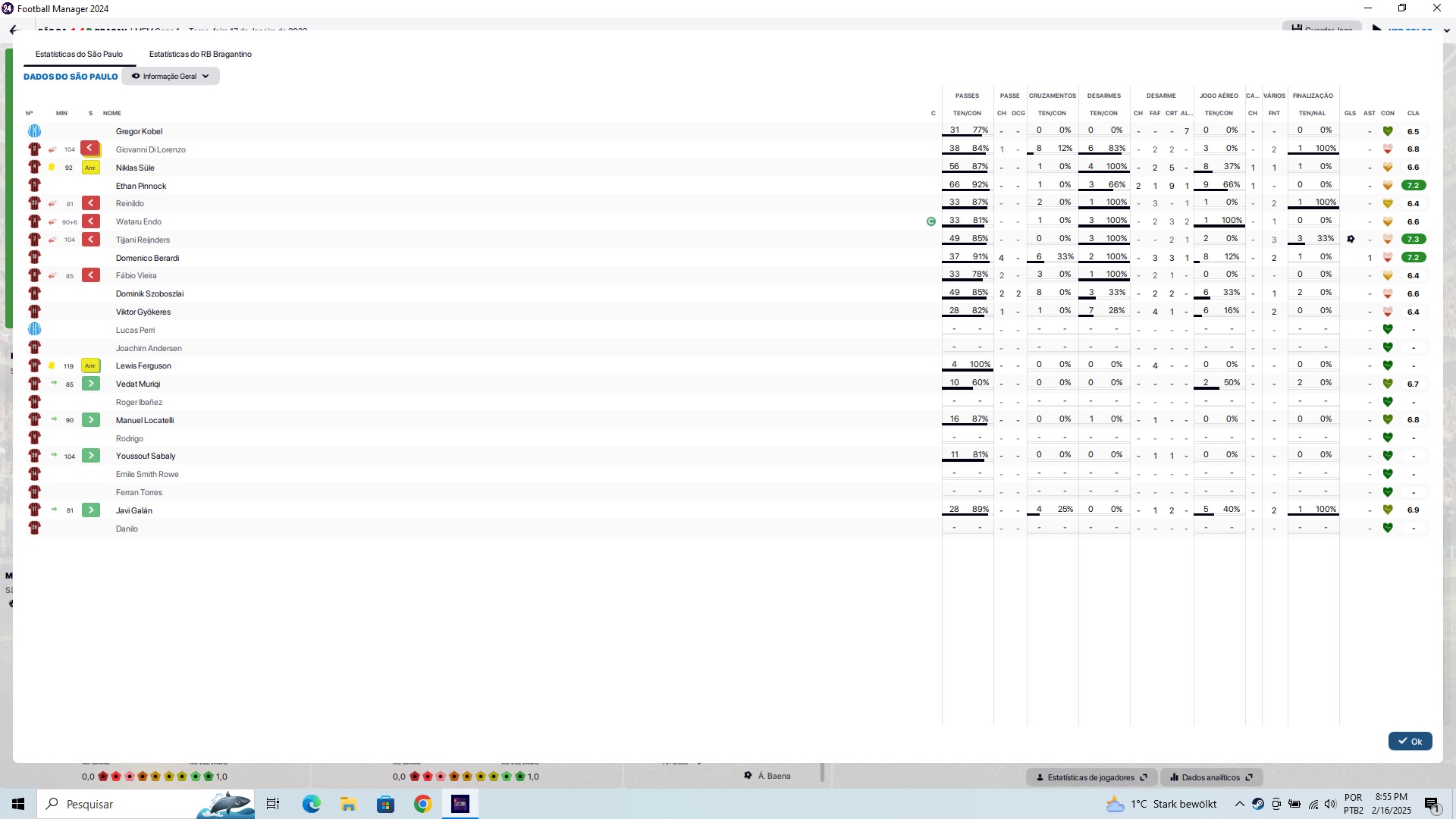Click Á. Baena name in background window
The image size is (1456, 819).
pyautogui.click(x=773, y=776)
